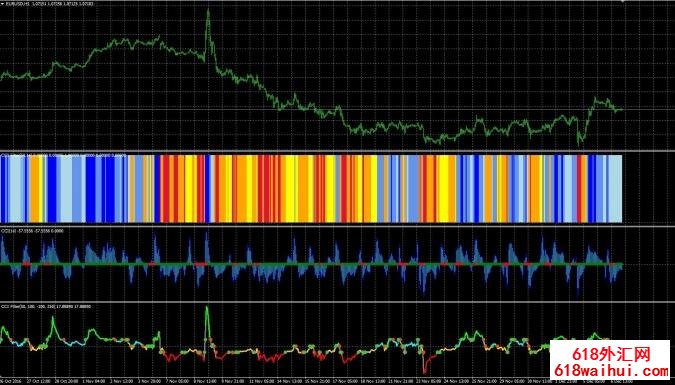Screen dimensions: 675x385
Task: Click the separator between price chart and heatmap
Action: point(338,151)
